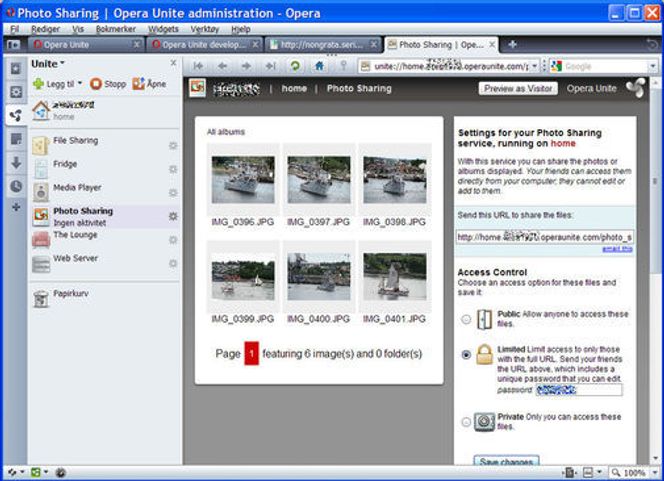This screenshot has width=664, height=481.
Task: Switch to the first Opera Unite tab
Action: click(86, 44)
